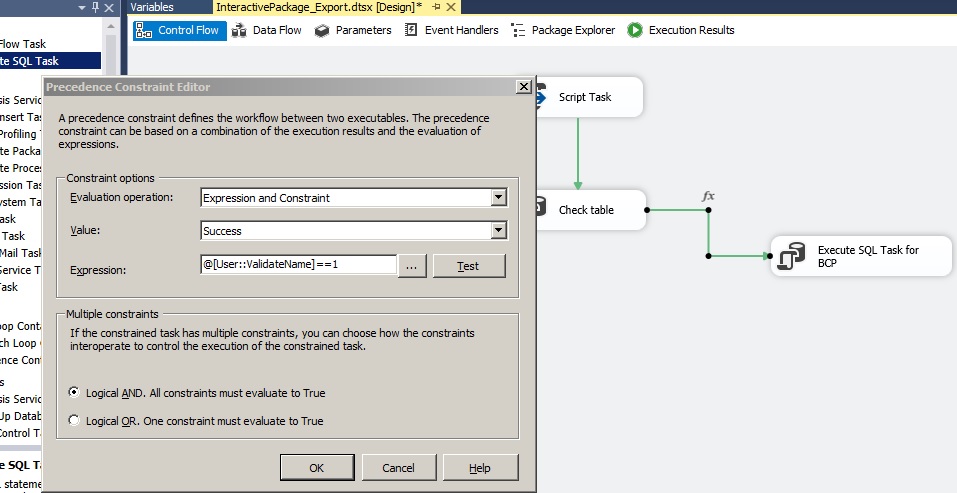Open the Value dropdown arrow
Image resolution: width=957 pixels, height=493 pixels.
tap(499, 231)
